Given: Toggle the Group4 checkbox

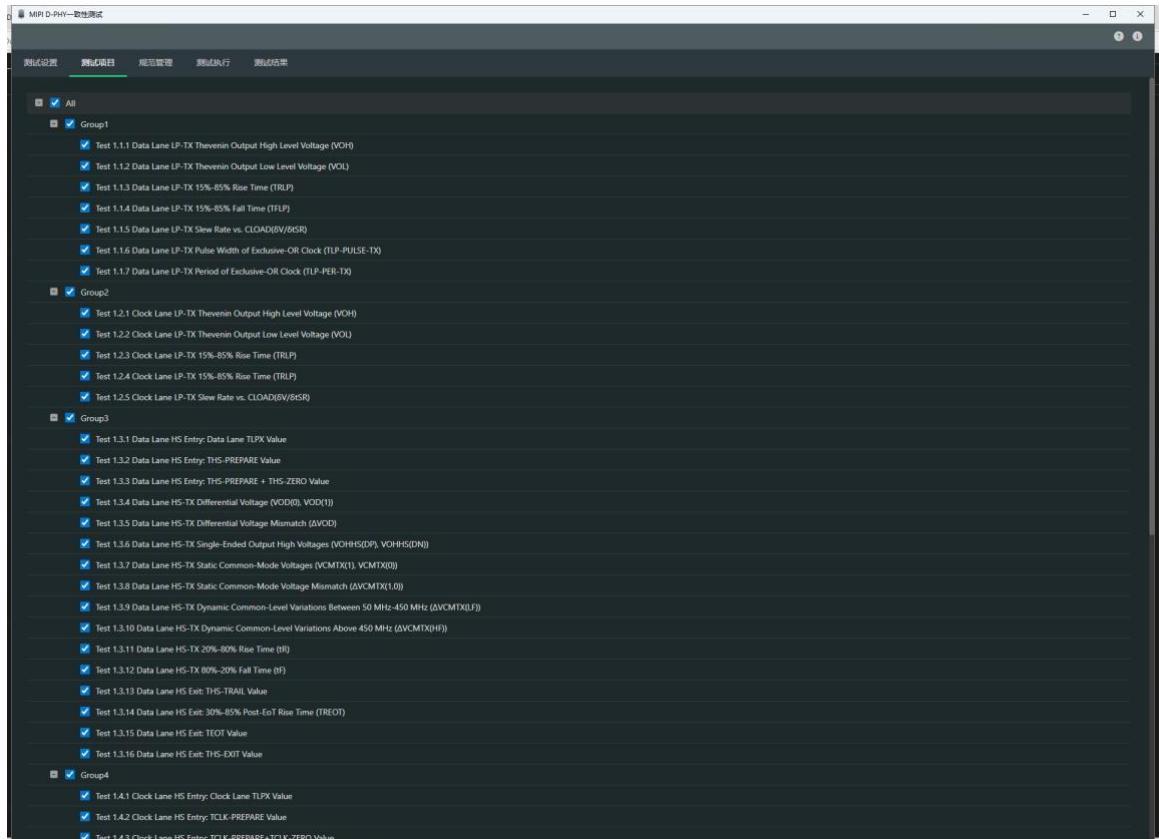Looking at the screenshot, I should [70, 775].
